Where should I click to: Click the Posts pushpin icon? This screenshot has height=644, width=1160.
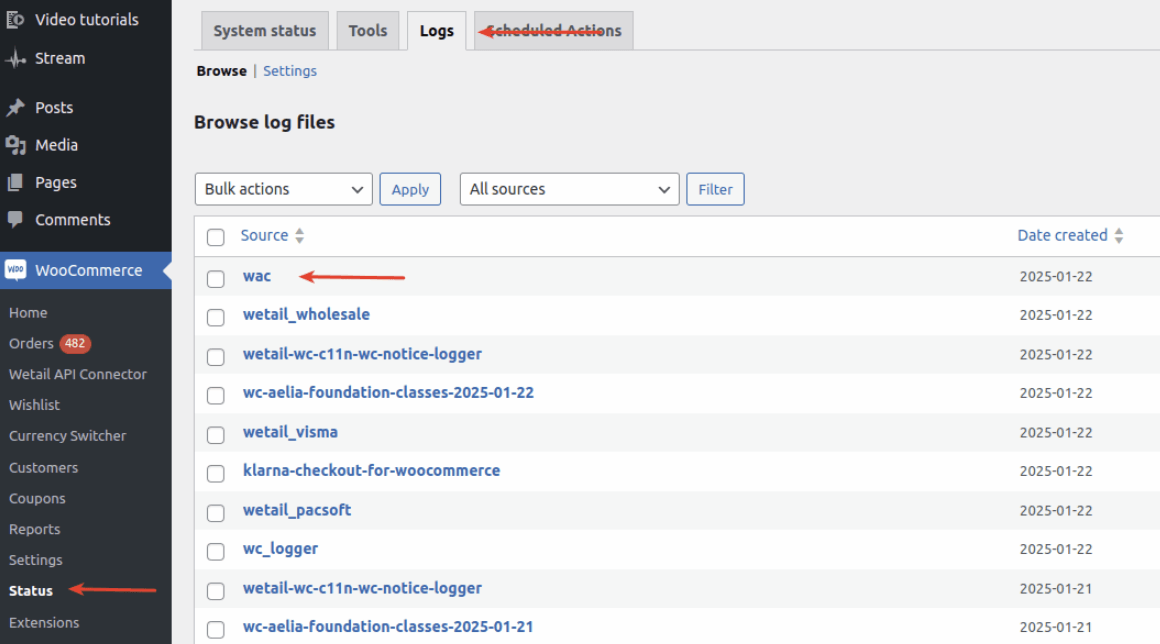point(15,108)
